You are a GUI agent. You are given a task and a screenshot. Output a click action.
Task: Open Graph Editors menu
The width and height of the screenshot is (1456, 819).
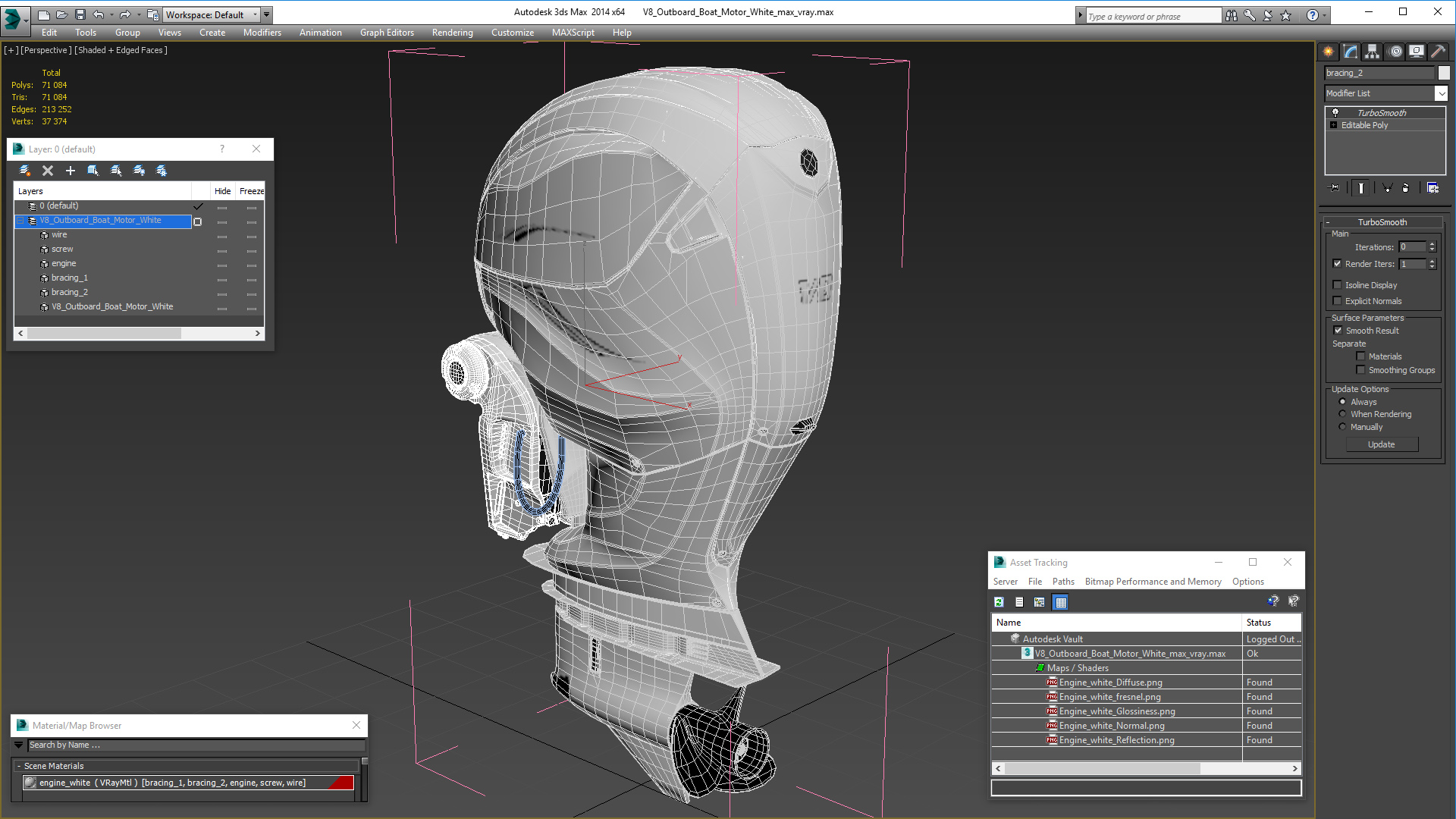click(387, 33)
